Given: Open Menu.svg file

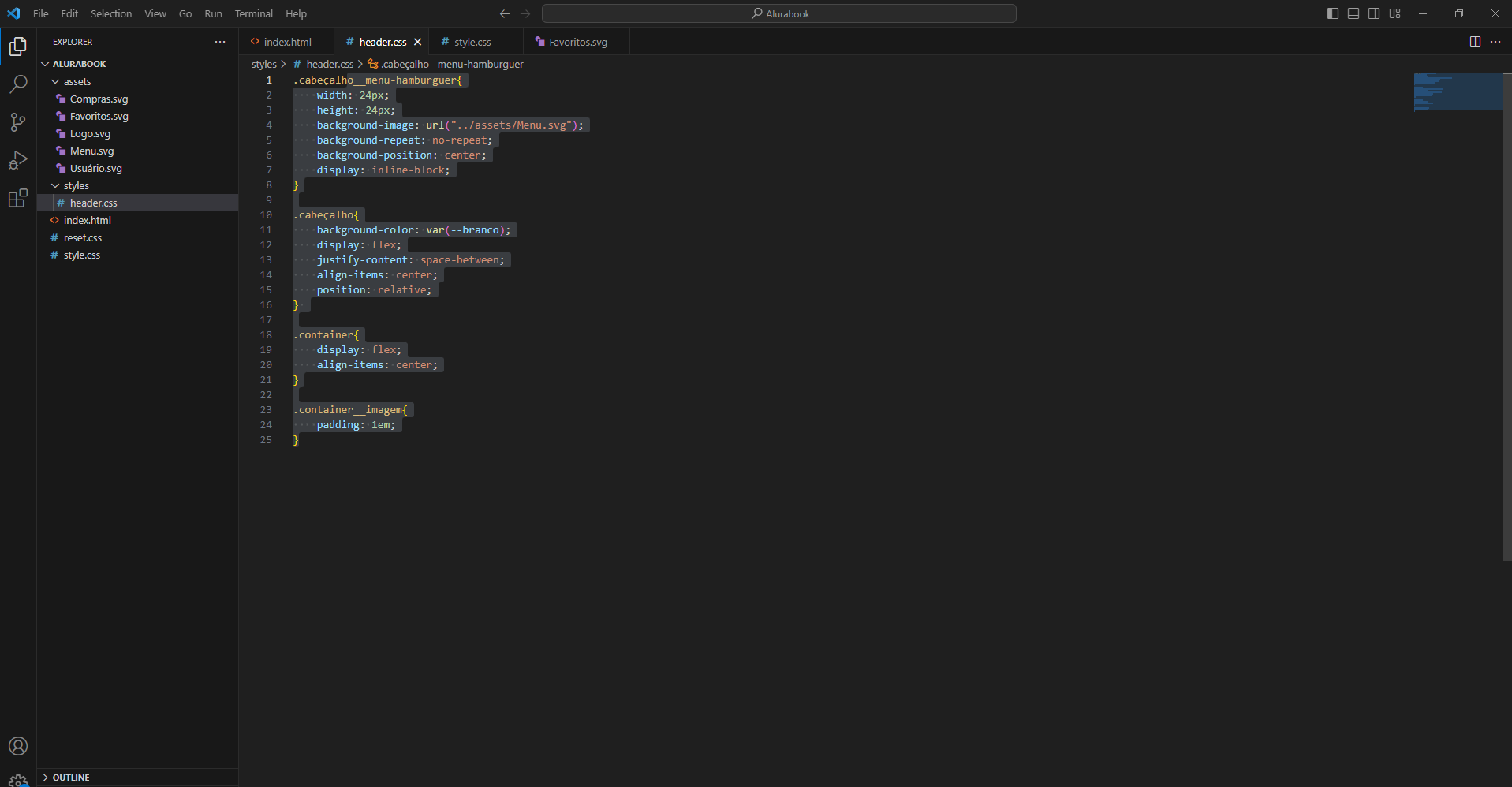Looking at the screenshot, I should click(91, 151).
